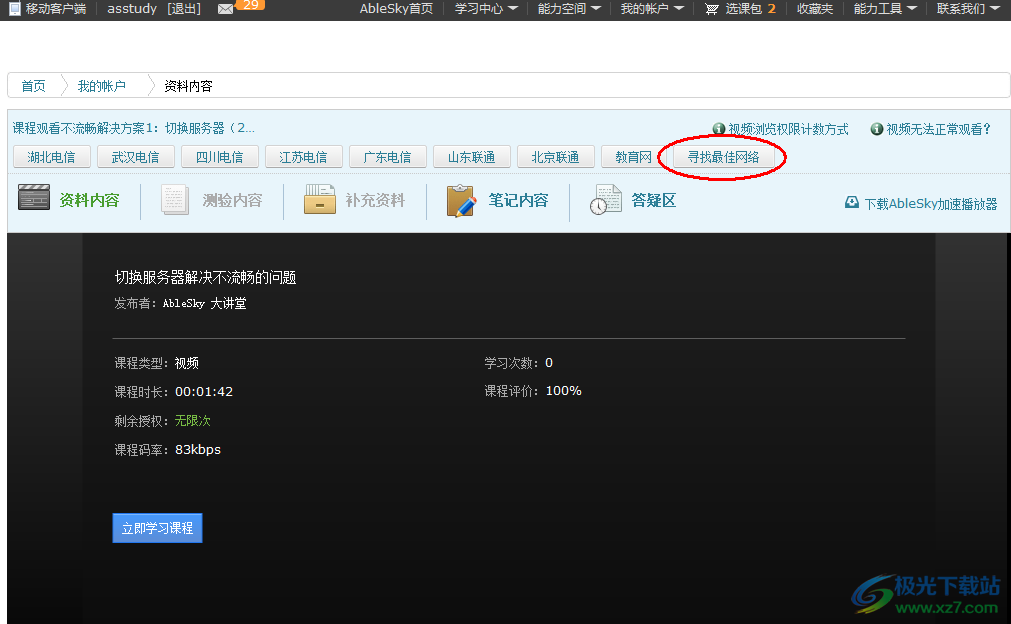Click the 课程观看不流畅解决方案1 title text
This screenshot has height=624, width=1011.
tap(133, 128)
